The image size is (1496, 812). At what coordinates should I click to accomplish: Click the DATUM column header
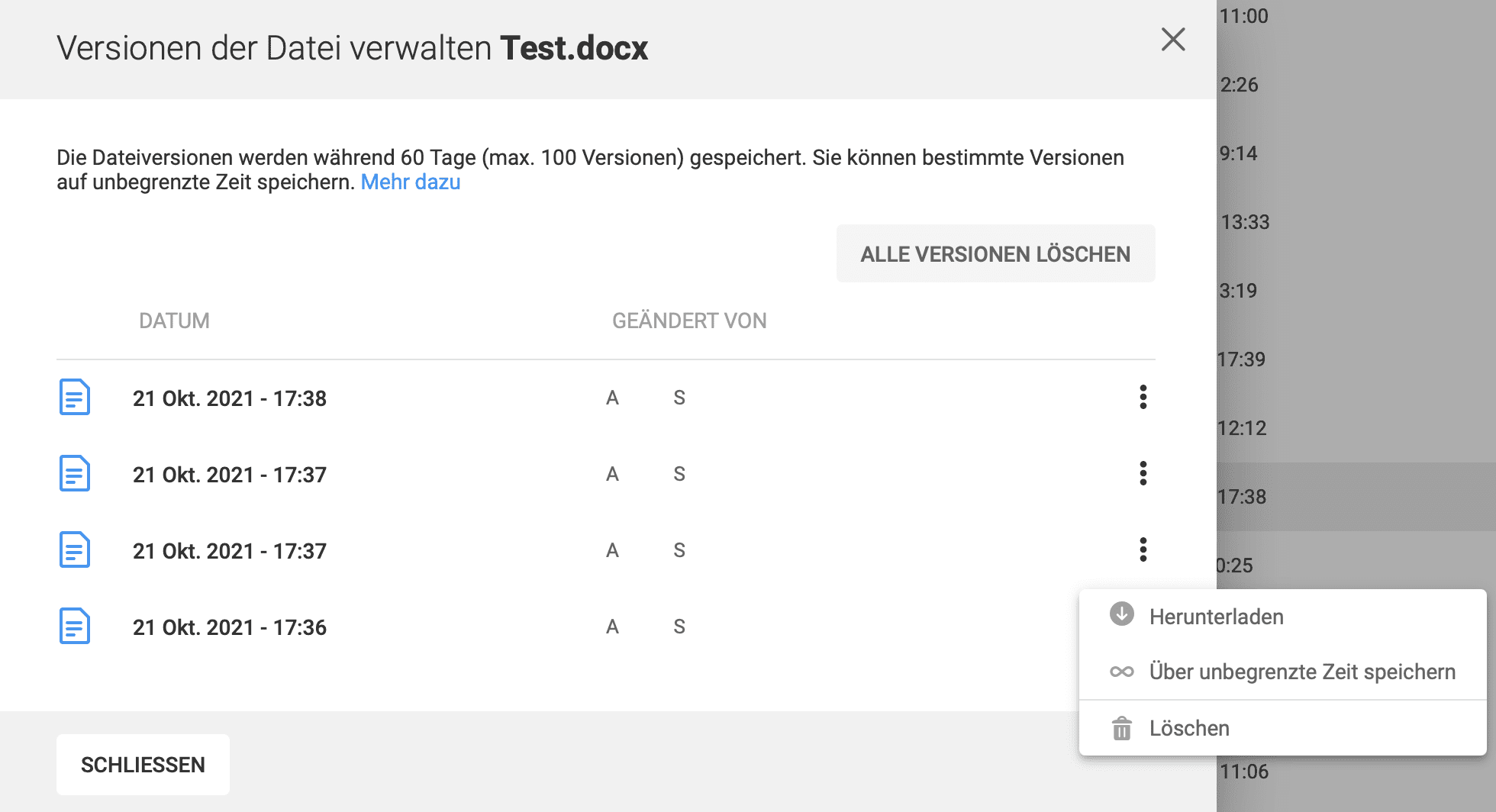(x=174, y=321)
